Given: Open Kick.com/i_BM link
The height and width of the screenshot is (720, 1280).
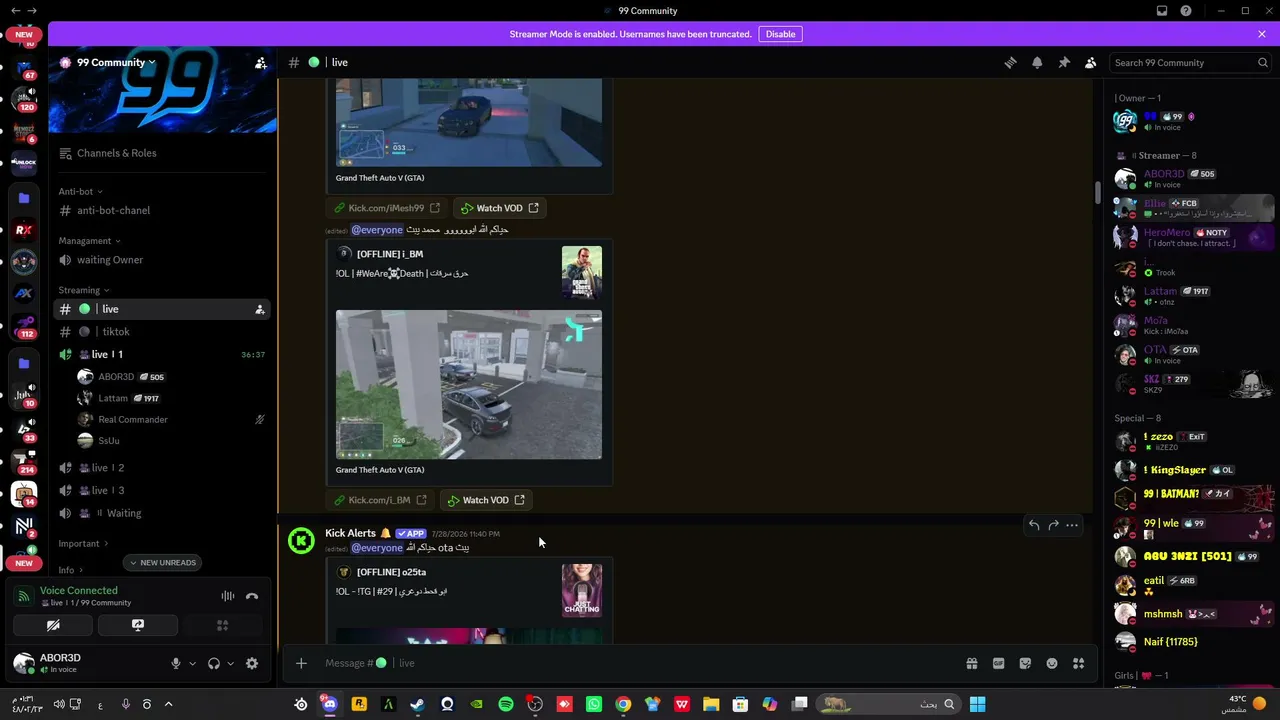Looking at the screenshot, I should pyautogui.click(x=381, y=500).
